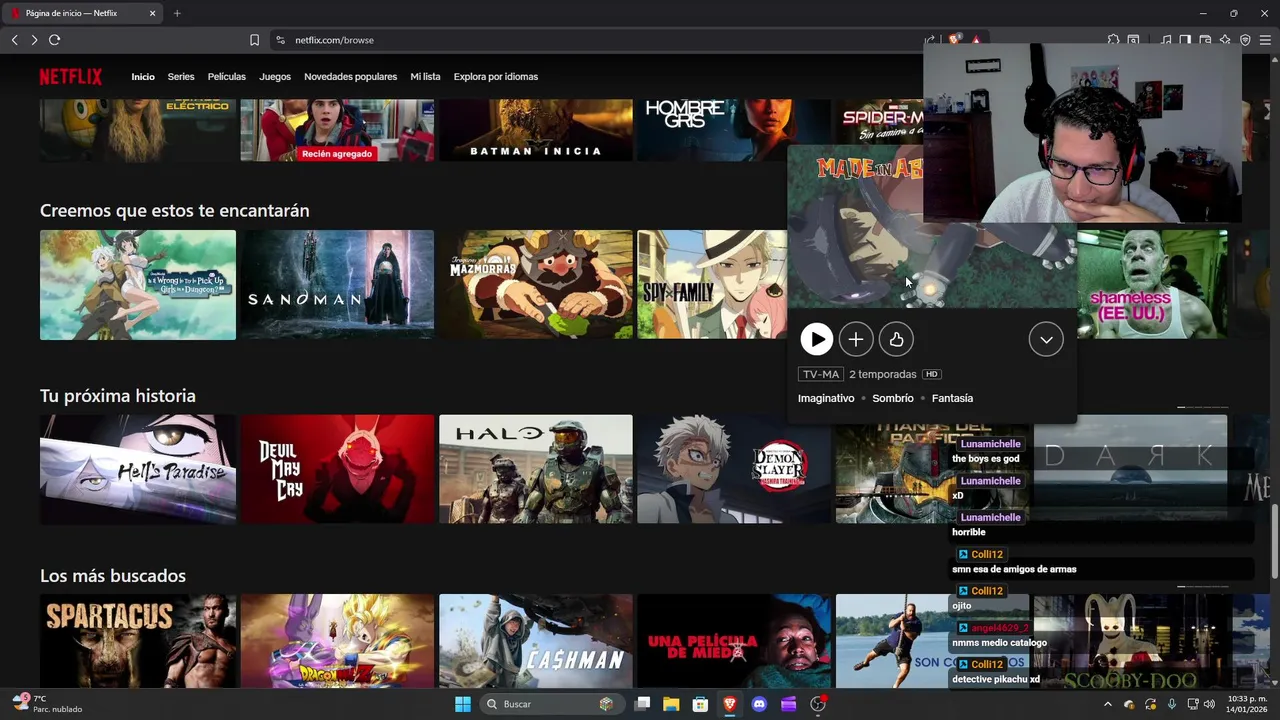Click the Creemos que estos te encantarán heading

[174, 211]
